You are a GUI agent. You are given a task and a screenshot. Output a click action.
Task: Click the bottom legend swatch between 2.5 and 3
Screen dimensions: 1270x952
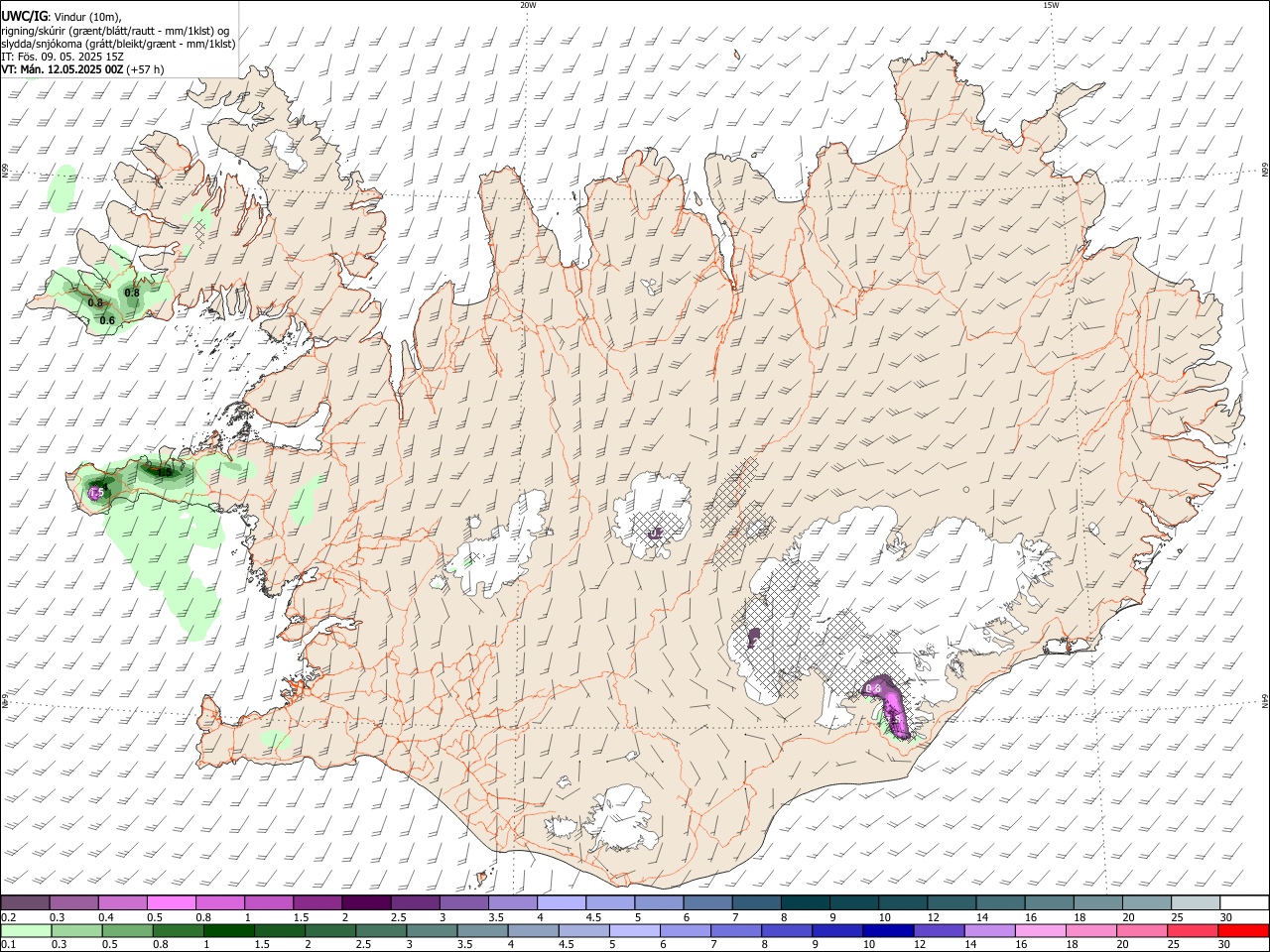click(x=381, y=930)
